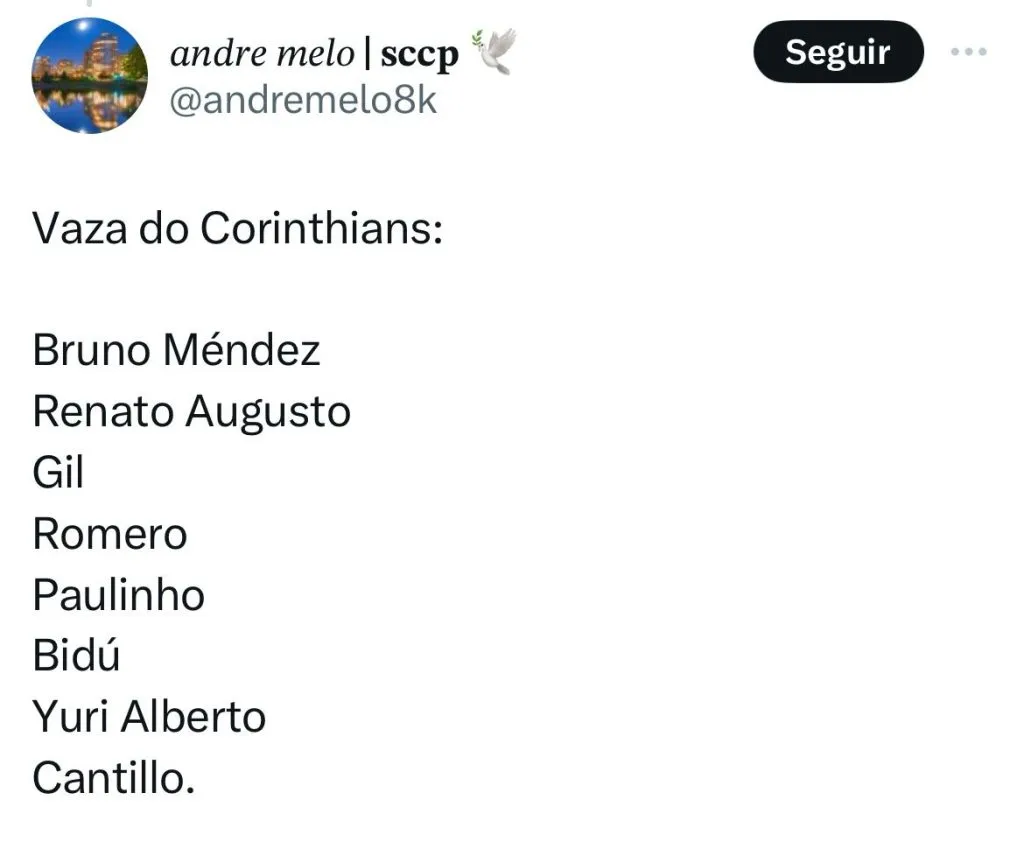This screenshot has width=1024, height=849.
Task: Click 'Cantillo.' at the tweet's end
Action: [x=113, y=778]
